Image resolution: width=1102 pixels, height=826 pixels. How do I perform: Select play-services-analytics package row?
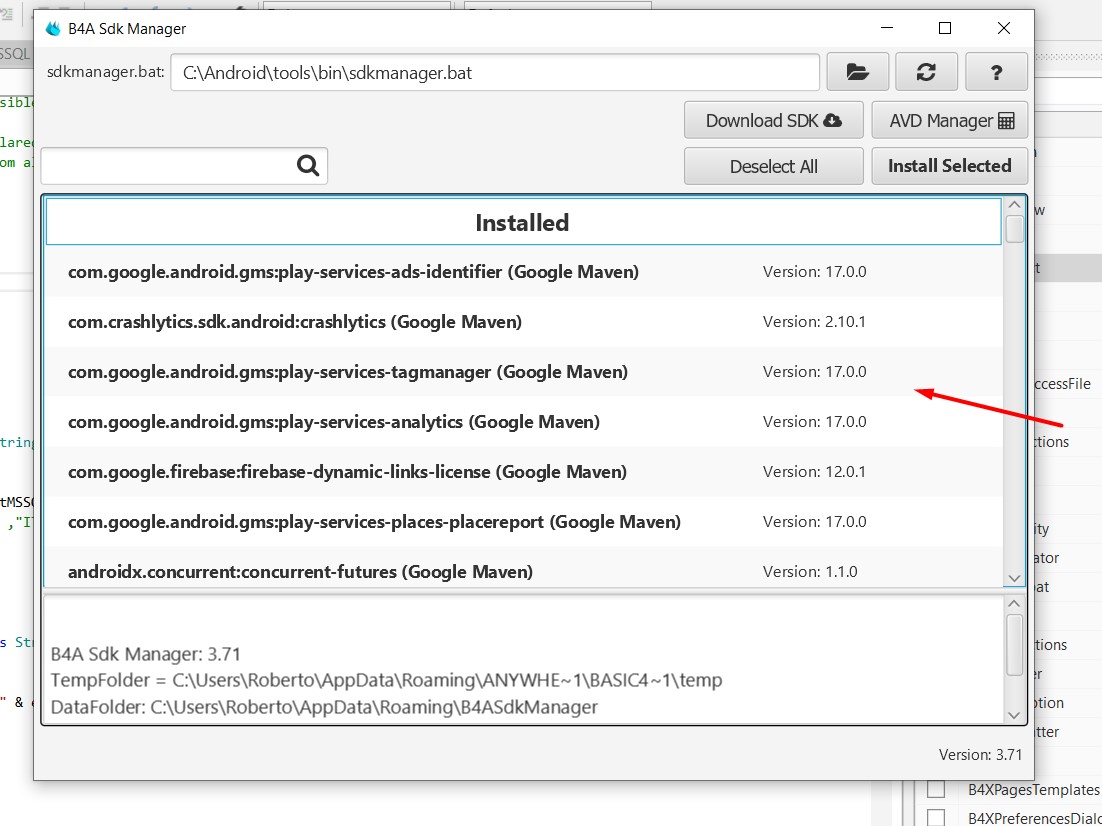[523, 422]
